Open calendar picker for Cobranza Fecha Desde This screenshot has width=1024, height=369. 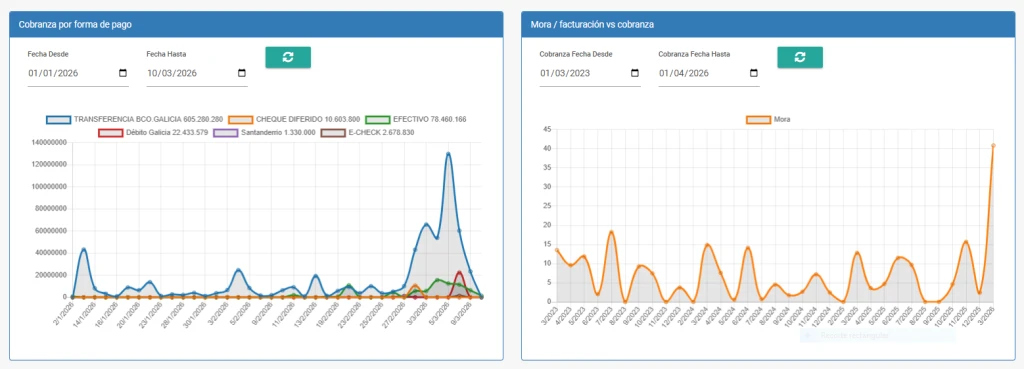[x=635, y=73]
